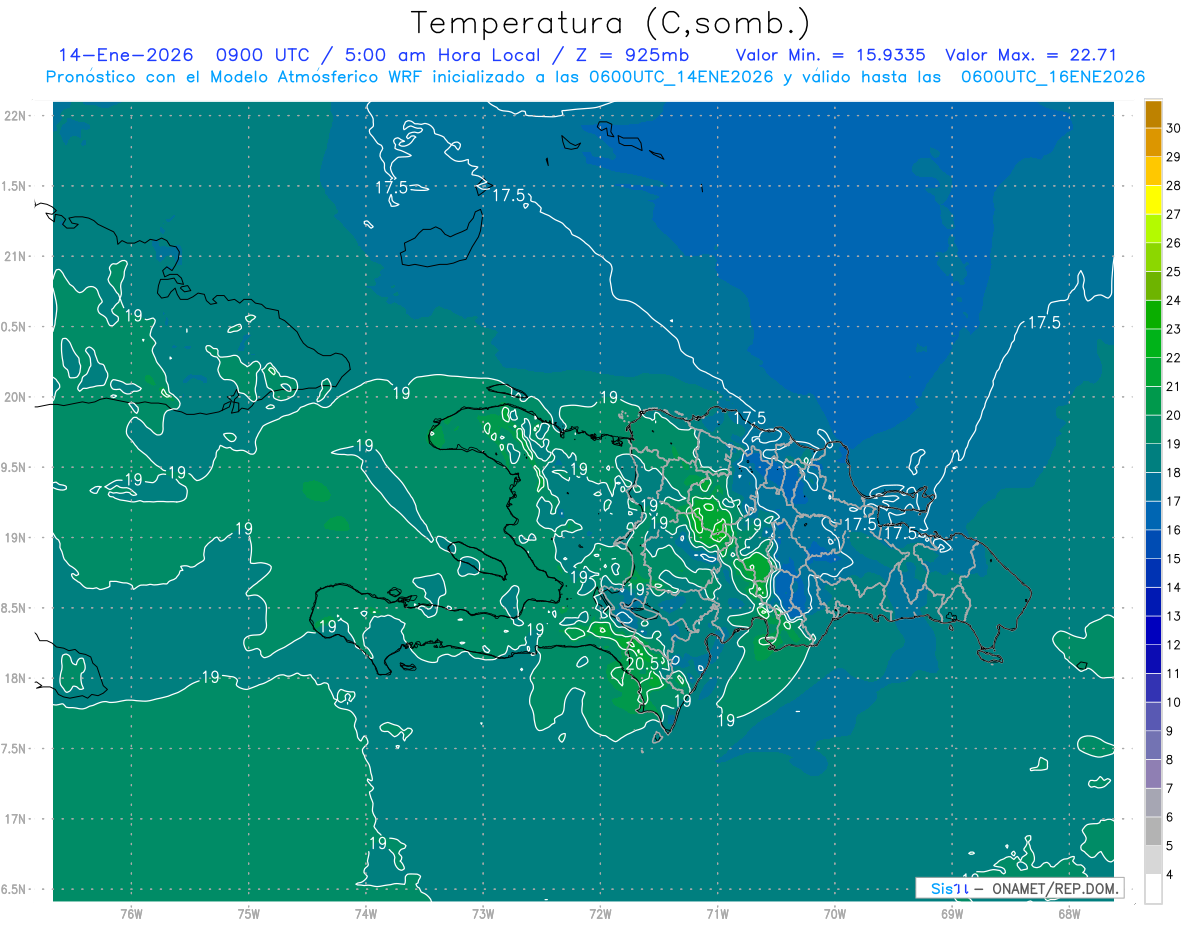Viewport: 1200px width, 927px height.
Task: Click the '75W' longitude axis label
Action: point(248,914)
